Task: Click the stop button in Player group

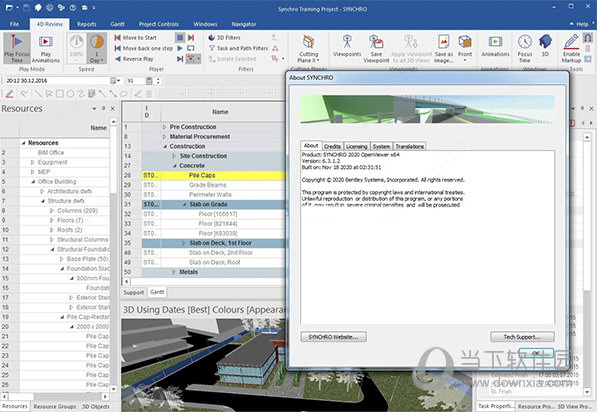Action: [x=180, y=37]
